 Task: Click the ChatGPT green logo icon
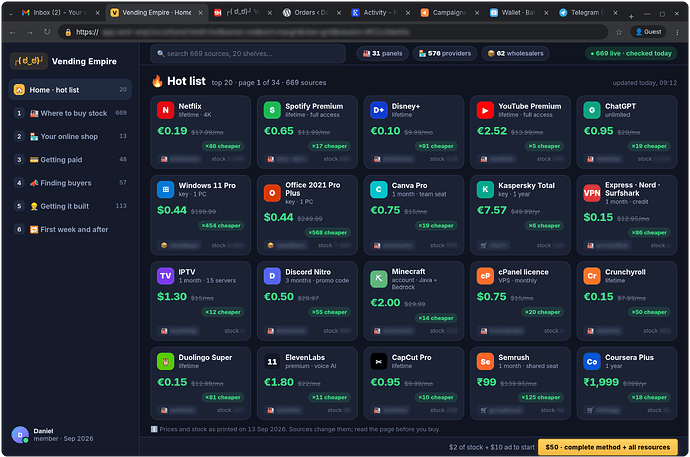pos(592,110)
